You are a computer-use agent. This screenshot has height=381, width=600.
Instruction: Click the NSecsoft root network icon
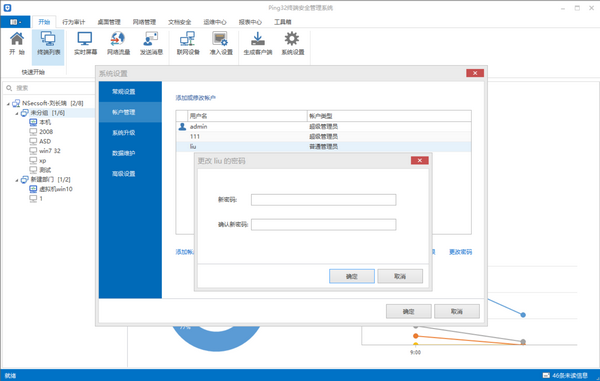16,103
